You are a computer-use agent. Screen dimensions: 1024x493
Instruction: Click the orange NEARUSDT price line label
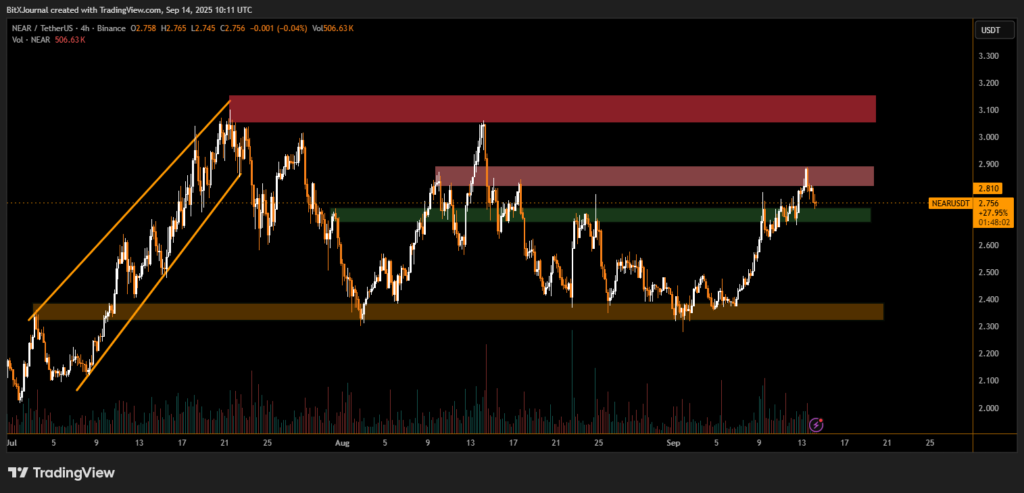coord(949,203)
